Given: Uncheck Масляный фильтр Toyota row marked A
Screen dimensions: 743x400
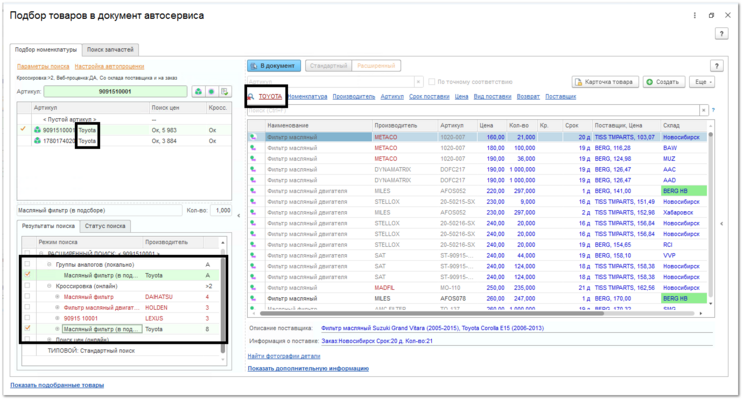Looking at the screenshot, I should tap(27, 275).
